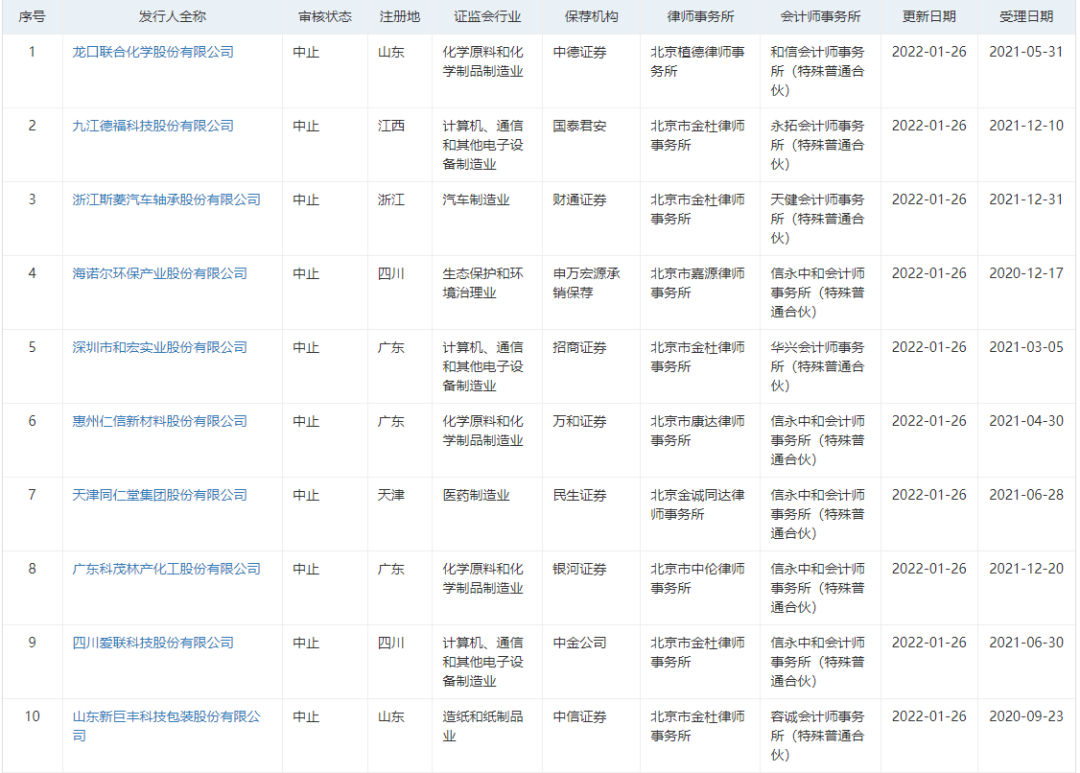Open 深圳市和宏实业股份有限公司 link
1080x773 pixels.
point(160,347)
